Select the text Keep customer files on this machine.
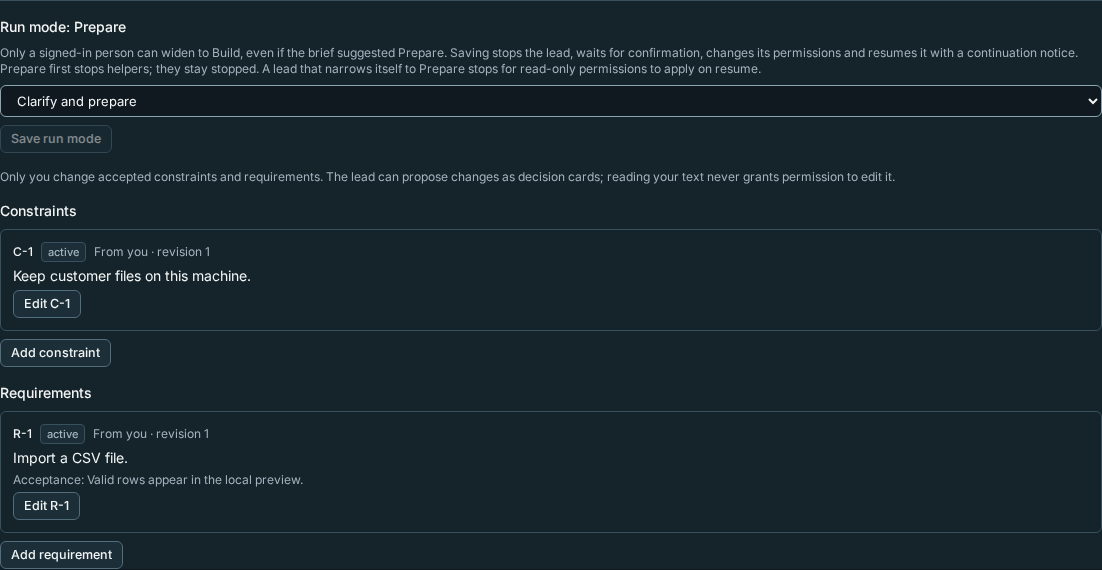This screenshot has height=570, width=1102. point(132,276)
